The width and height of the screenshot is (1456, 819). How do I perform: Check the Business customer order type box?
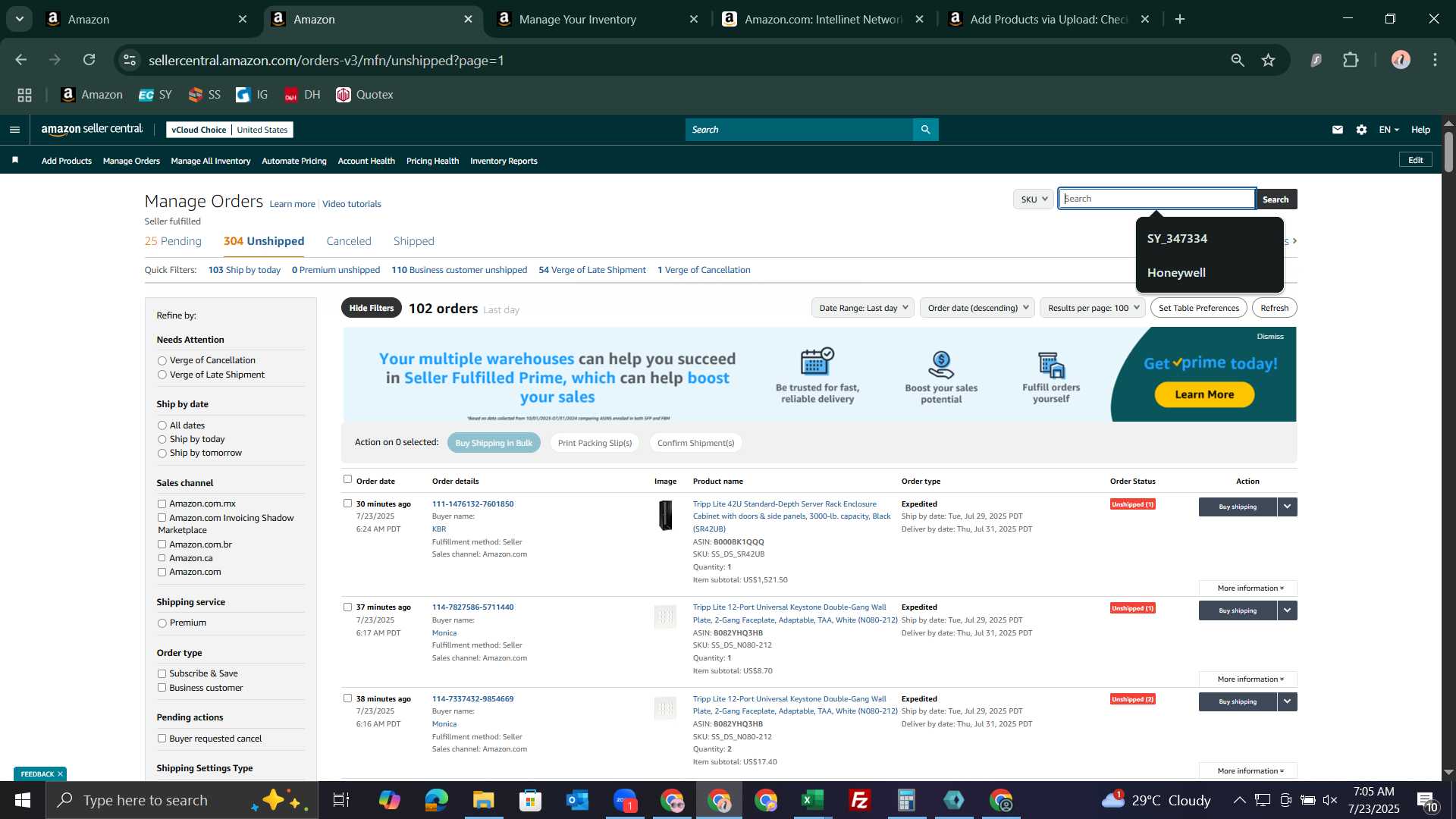coord(162,688)
